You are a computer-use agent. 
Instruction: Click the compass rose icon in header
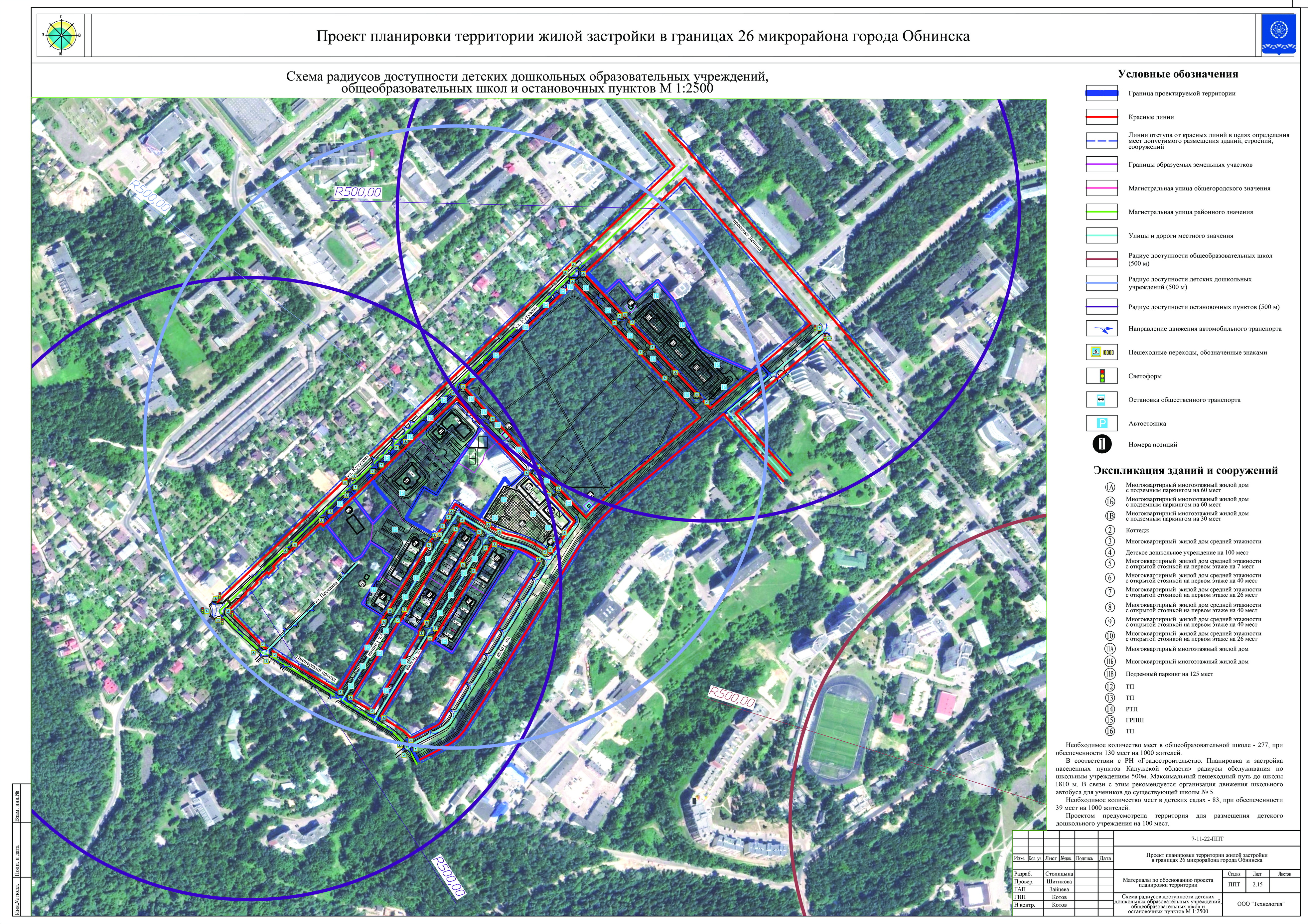click(x=61, y=35)
